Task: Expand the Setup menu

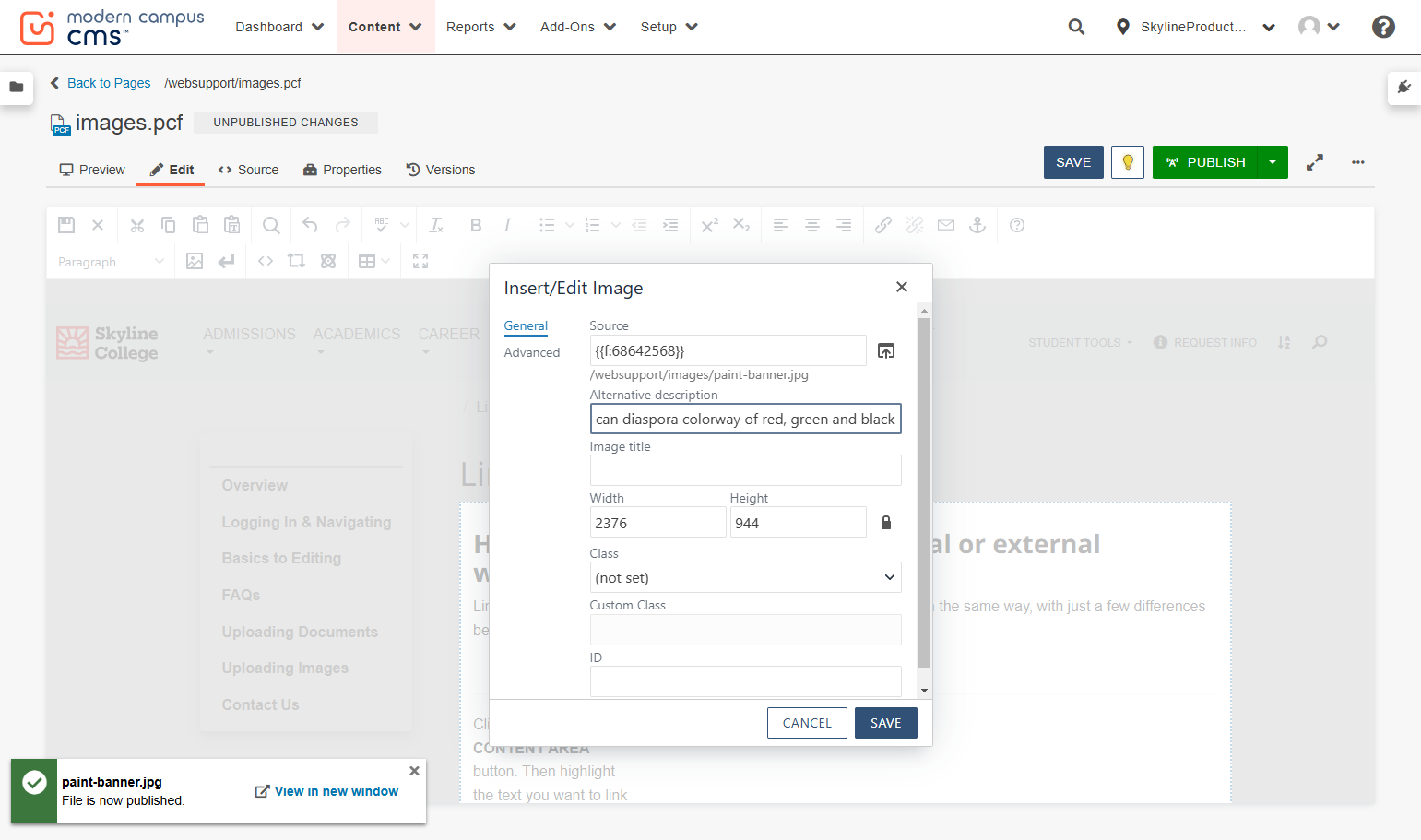Action: [669, 27]
